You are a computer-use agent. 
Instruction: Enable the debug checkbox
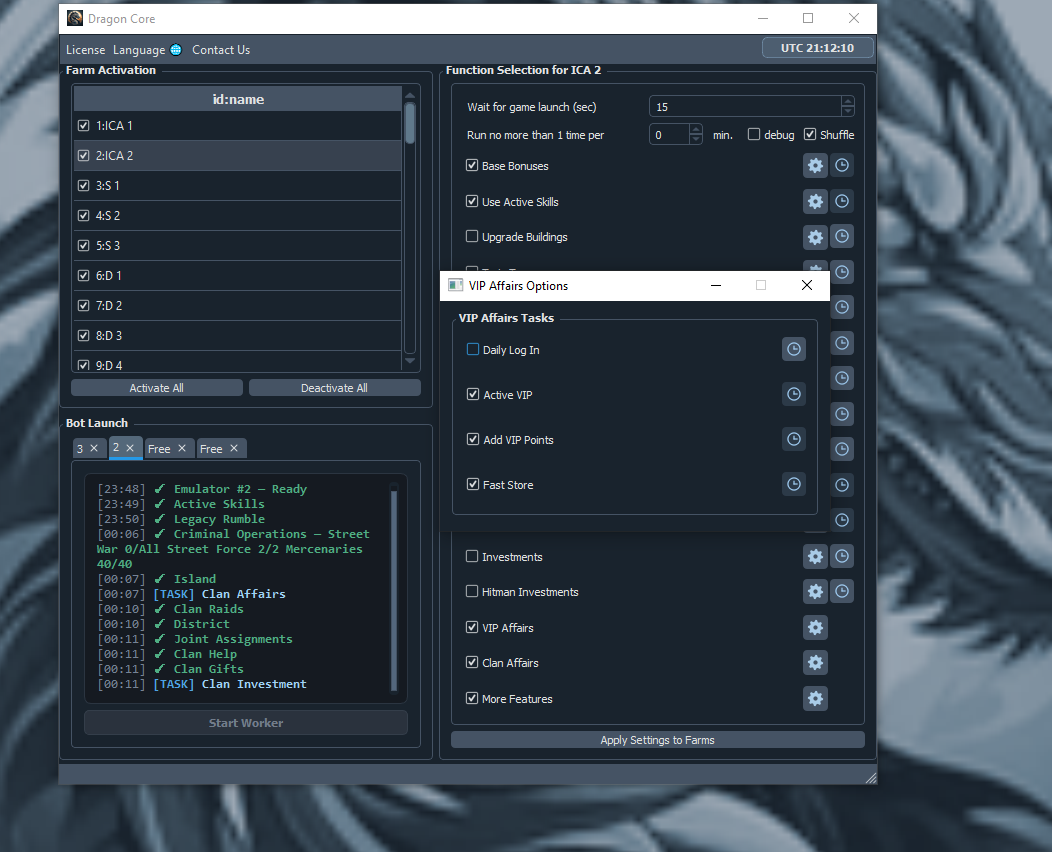pyautogui.click(x=753, y=134)
